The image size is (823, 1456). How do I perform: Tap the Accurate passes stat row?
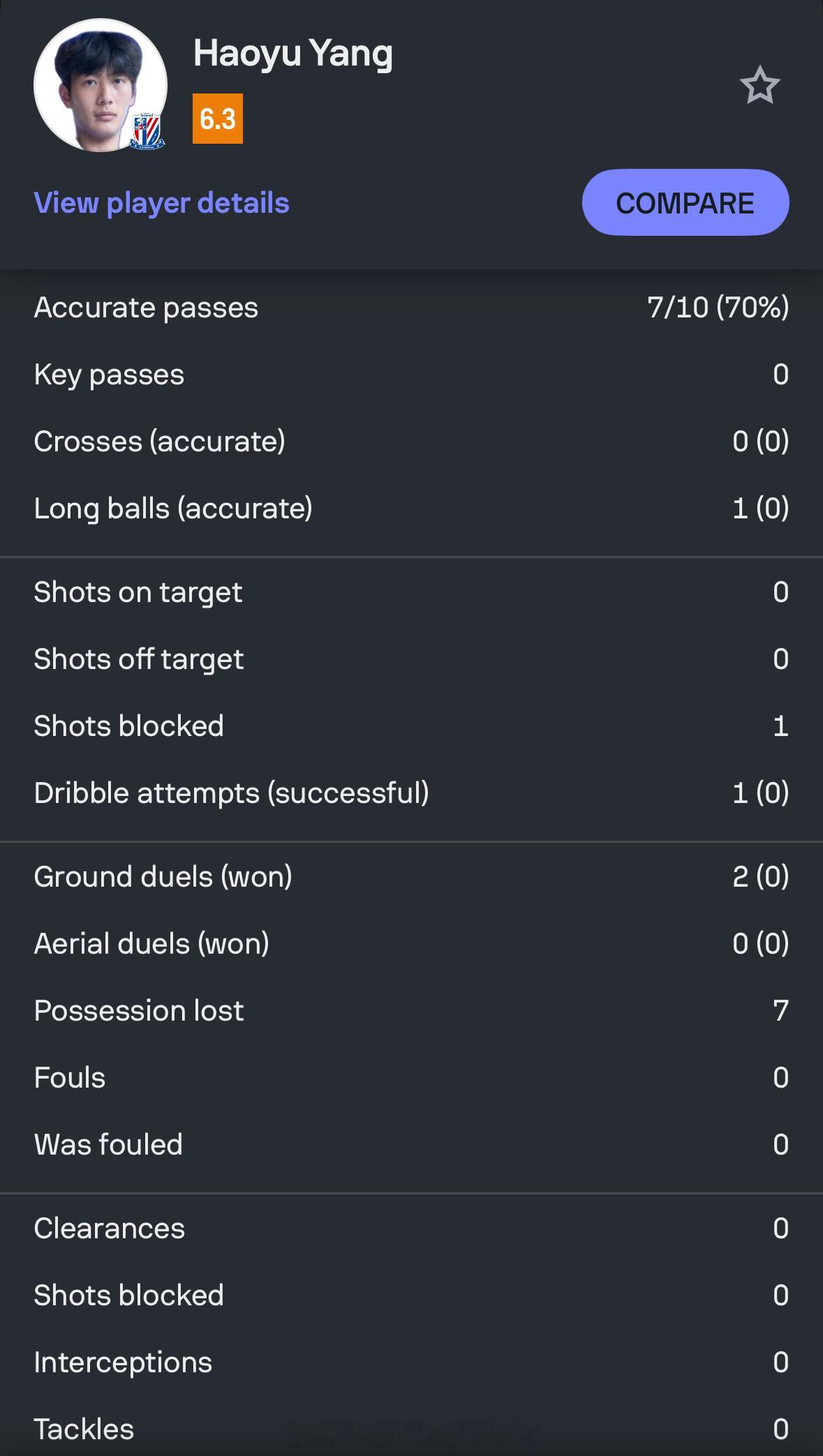(411, 308)
